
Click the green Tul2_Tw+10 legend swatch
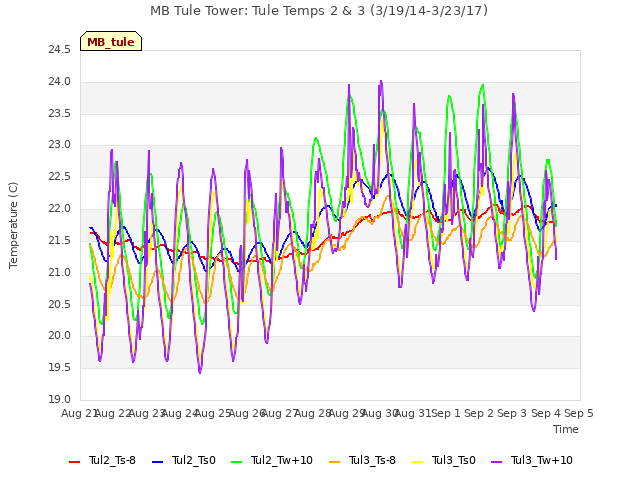click(x=237, y=462)
